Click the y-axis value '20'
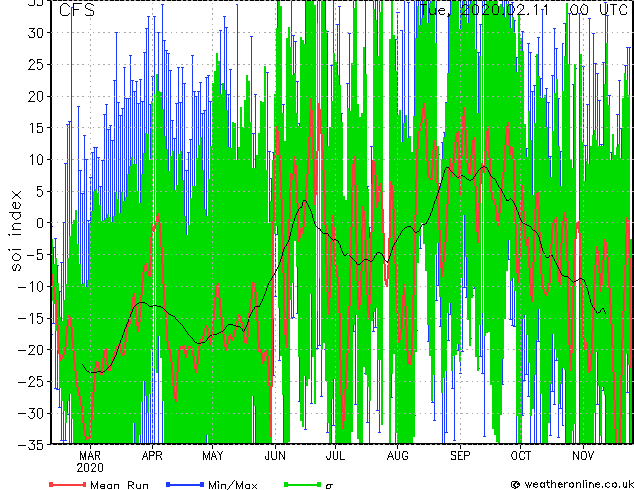This screenshot has height=490, width=634. pos(35,96)
